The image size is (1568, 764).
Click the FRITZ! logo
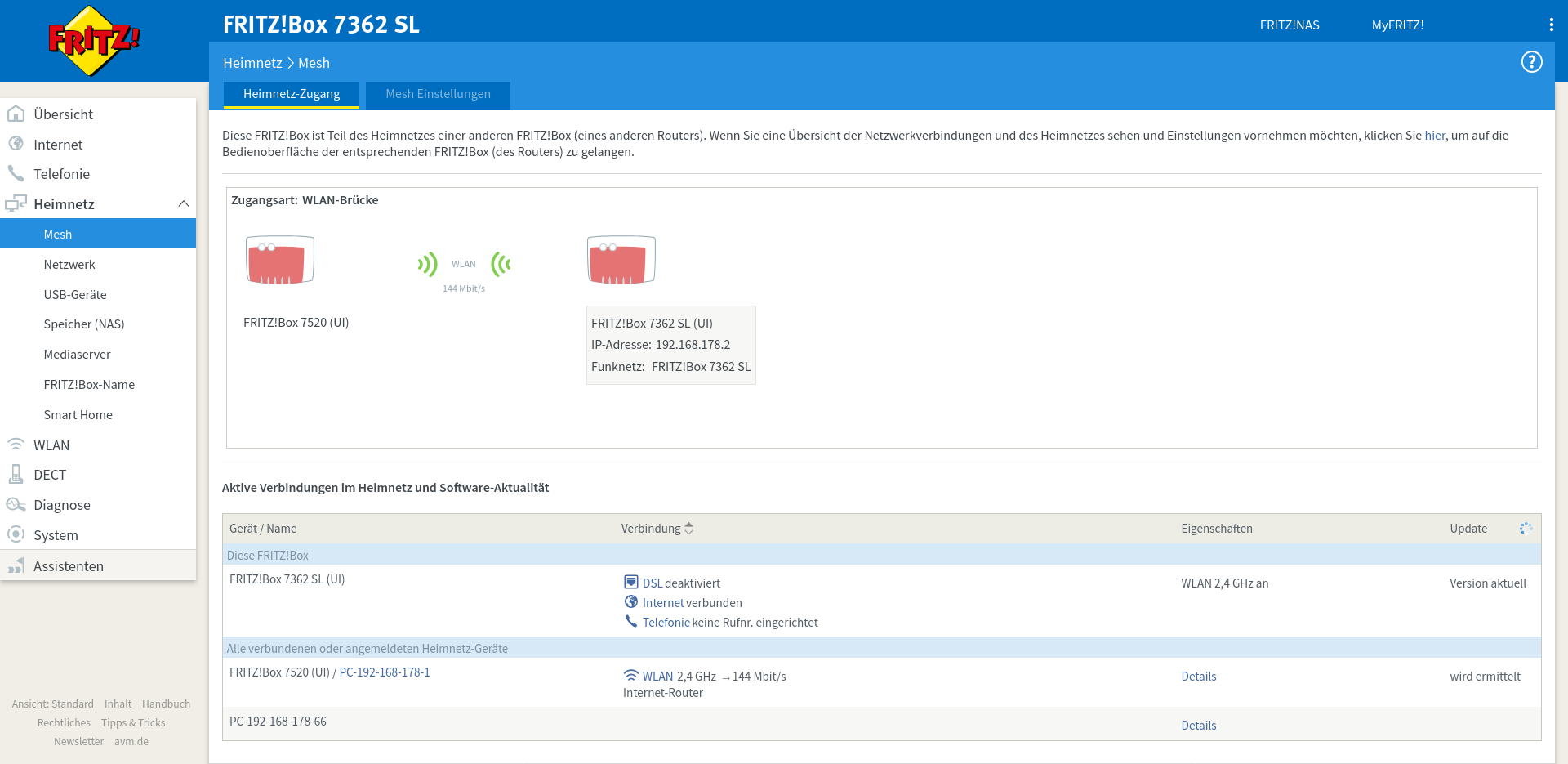(94, 41)
